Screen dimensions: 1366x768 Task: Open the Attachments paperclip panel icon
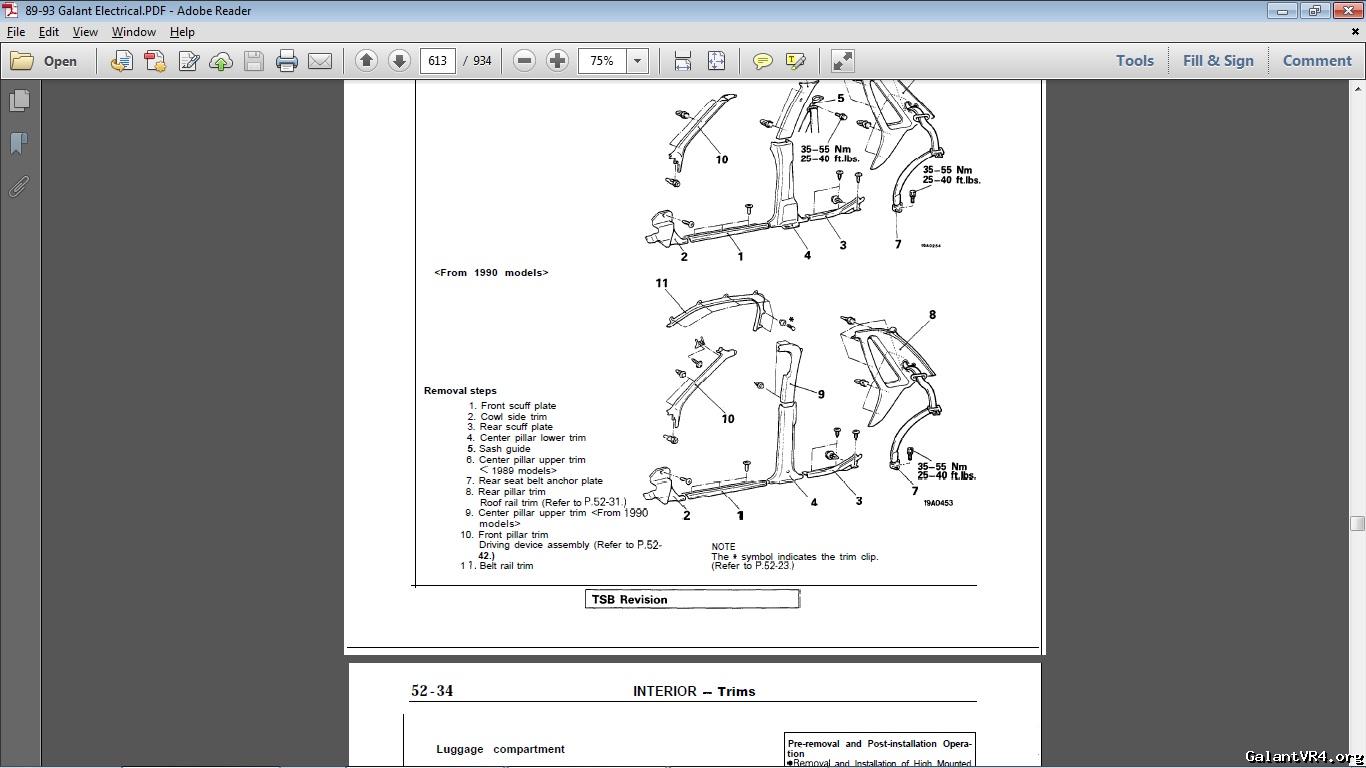coord(18,187)
